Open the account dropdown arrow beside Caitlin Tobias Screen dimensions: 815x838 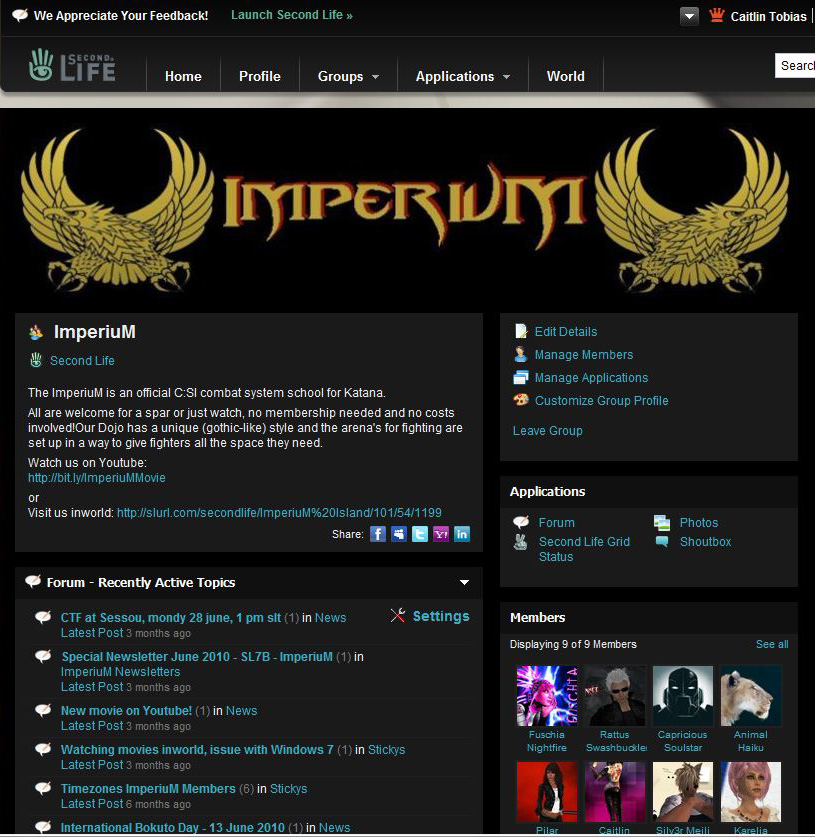pyautogui.click(x=689, y=16)
